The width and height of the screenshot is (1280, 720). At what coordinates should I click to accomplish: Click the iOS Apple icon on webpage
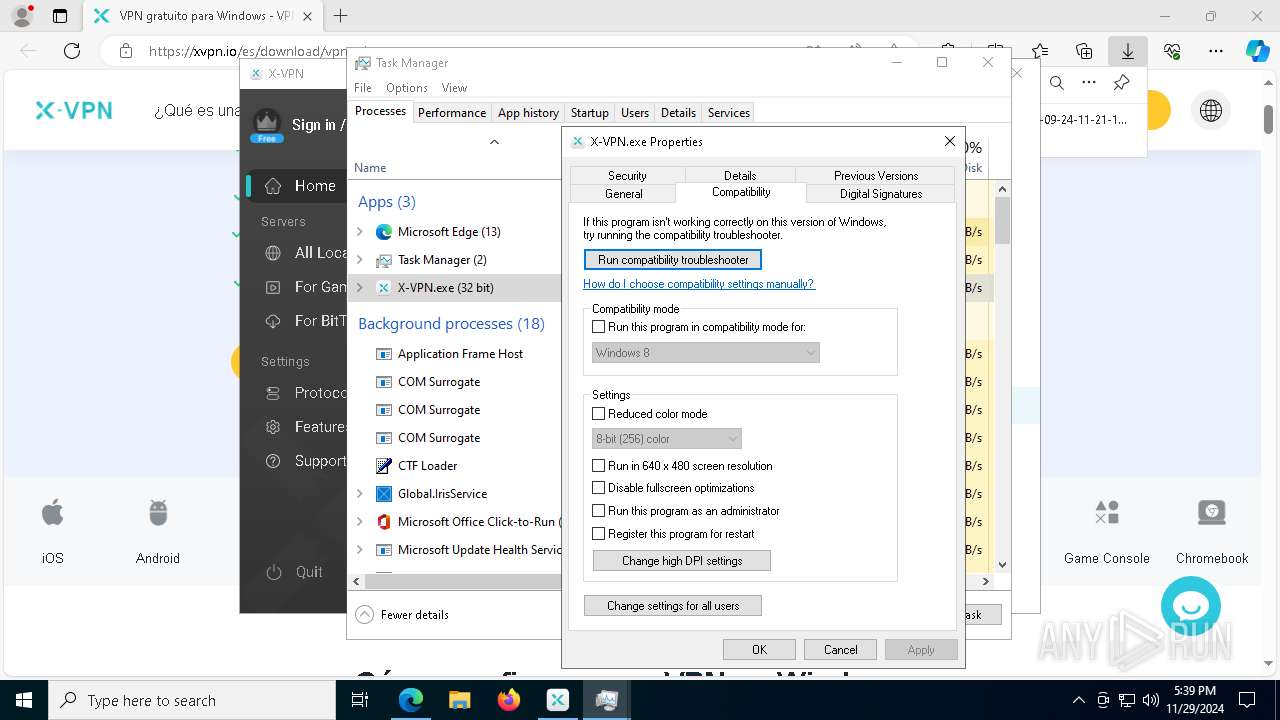[x=53, y=514]
